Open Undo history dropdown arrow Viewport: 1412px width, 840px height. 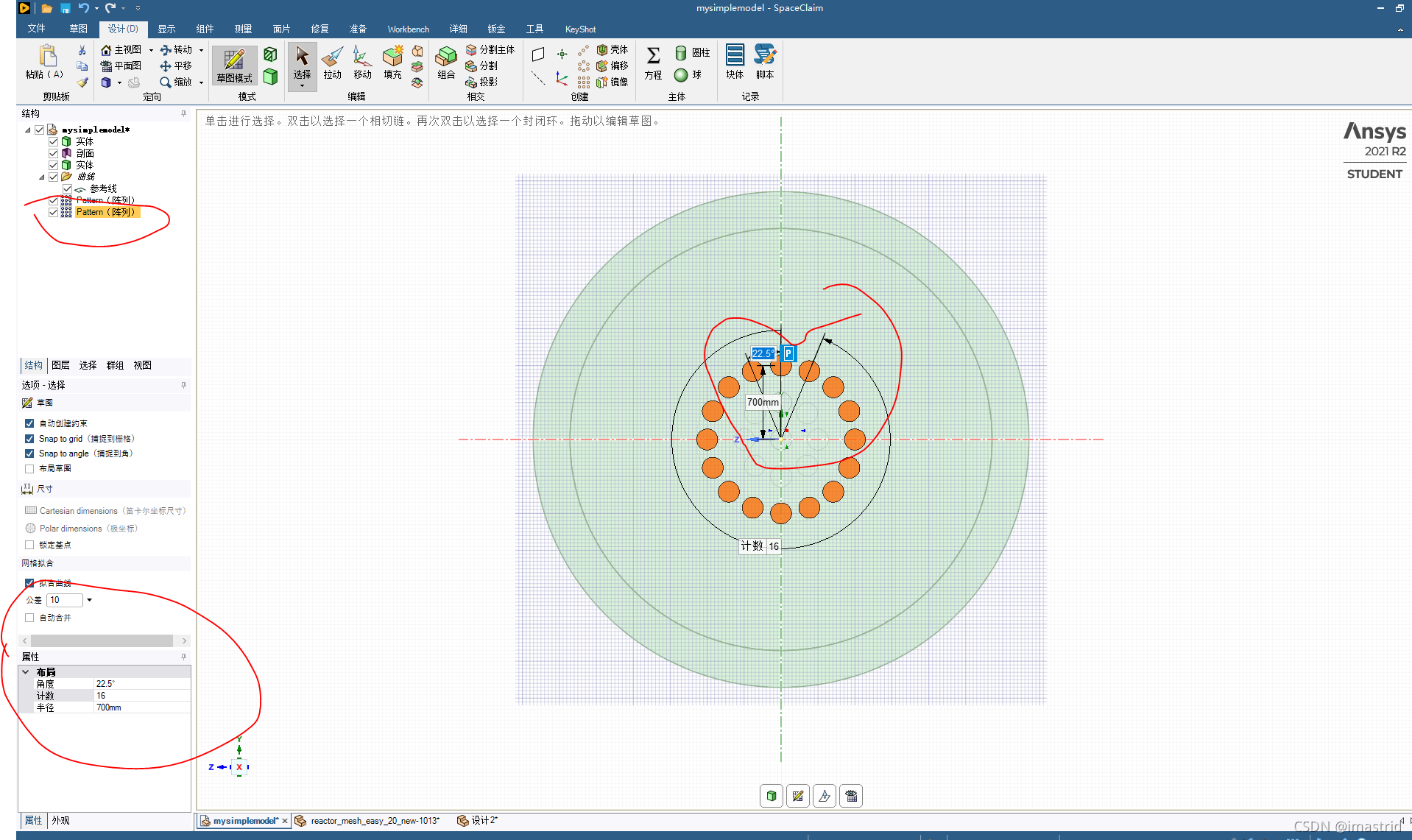click(x=96, y=8)
